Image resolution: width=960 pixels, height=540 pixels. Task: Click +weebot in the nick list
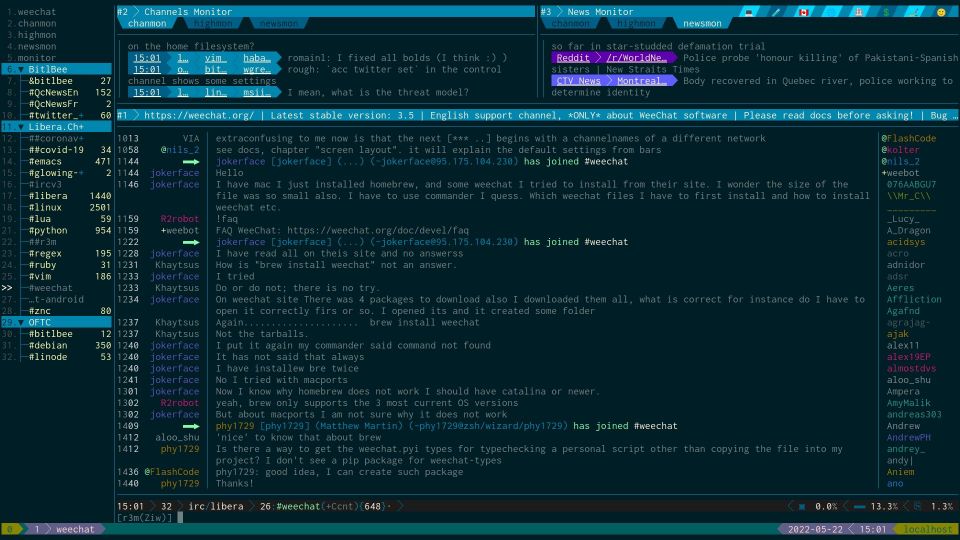pyautogui.click(x=900, y=173)
